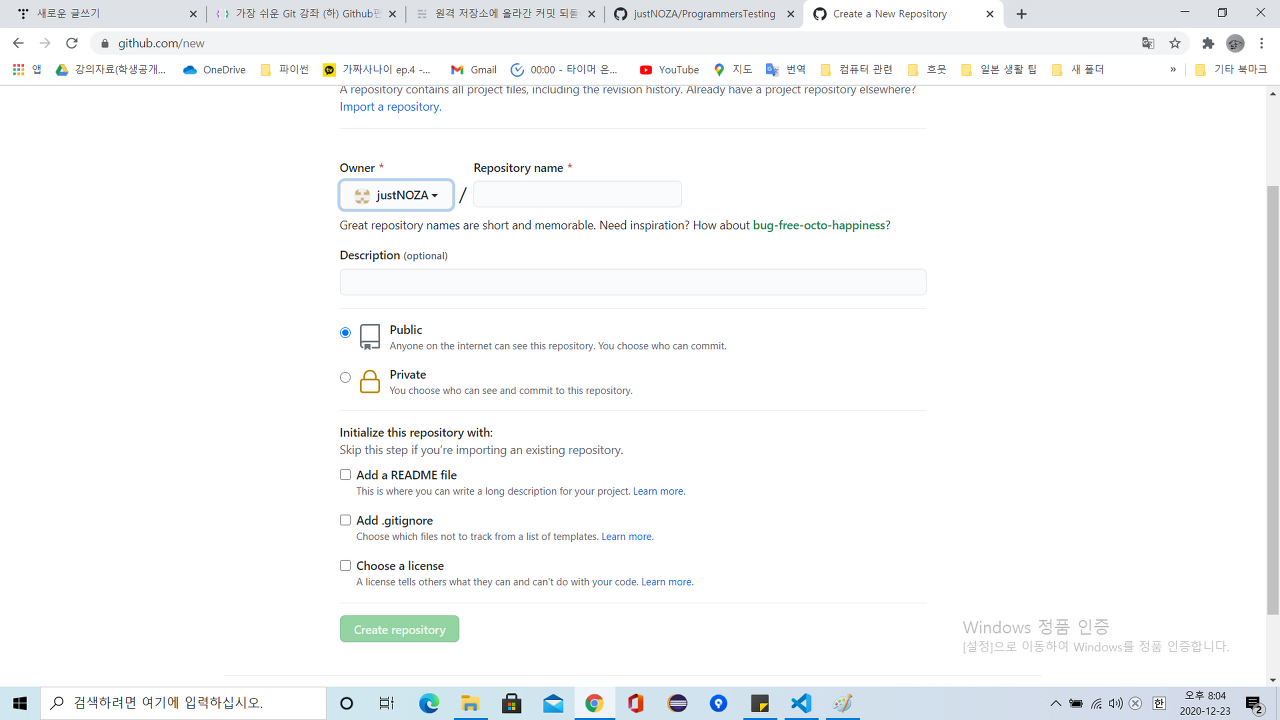The height and width of the screenshot is (720, 1280).
Task: Open the Chrome extensions puzzle icon
Action: click(x=1208, y=43)
